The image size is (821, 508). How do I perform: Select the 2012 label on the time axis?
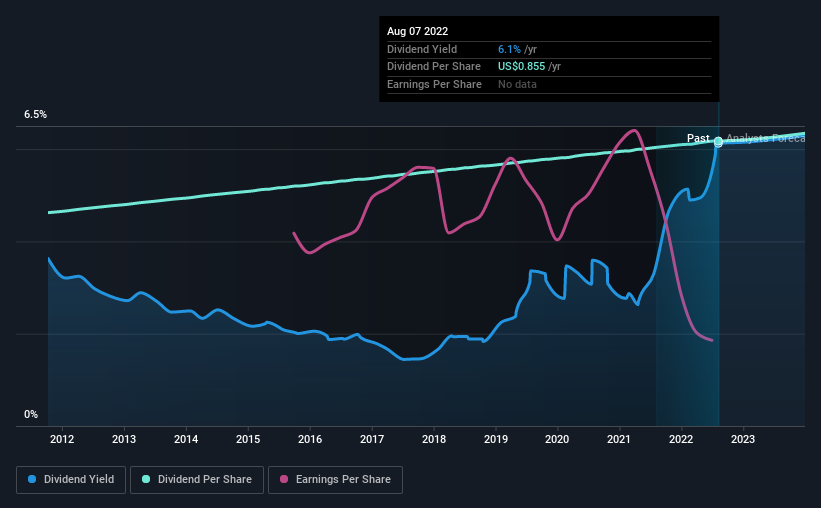pyautogui.click(x=62, y=439)
